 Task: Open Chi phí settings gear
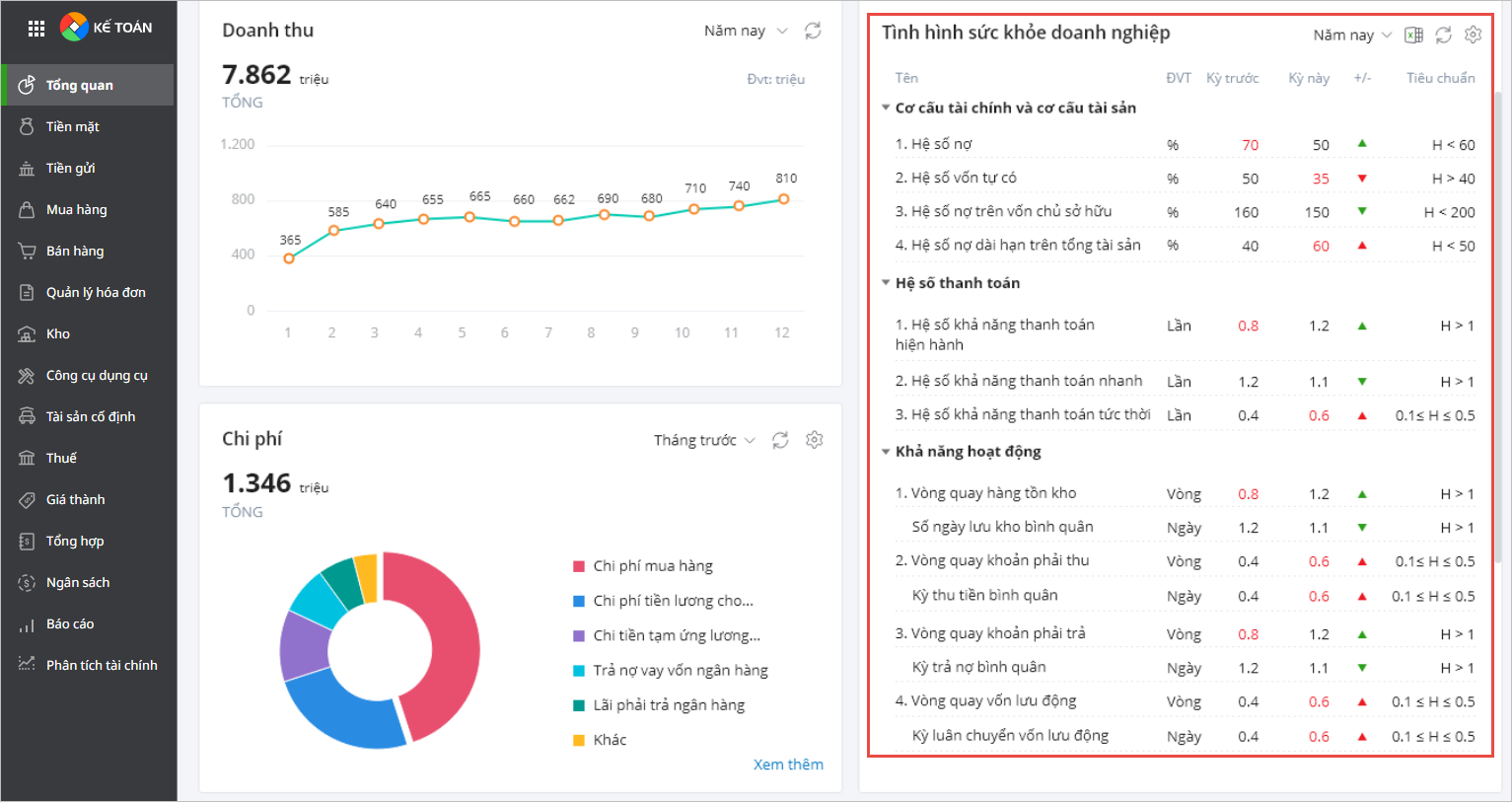click(814, 440)
